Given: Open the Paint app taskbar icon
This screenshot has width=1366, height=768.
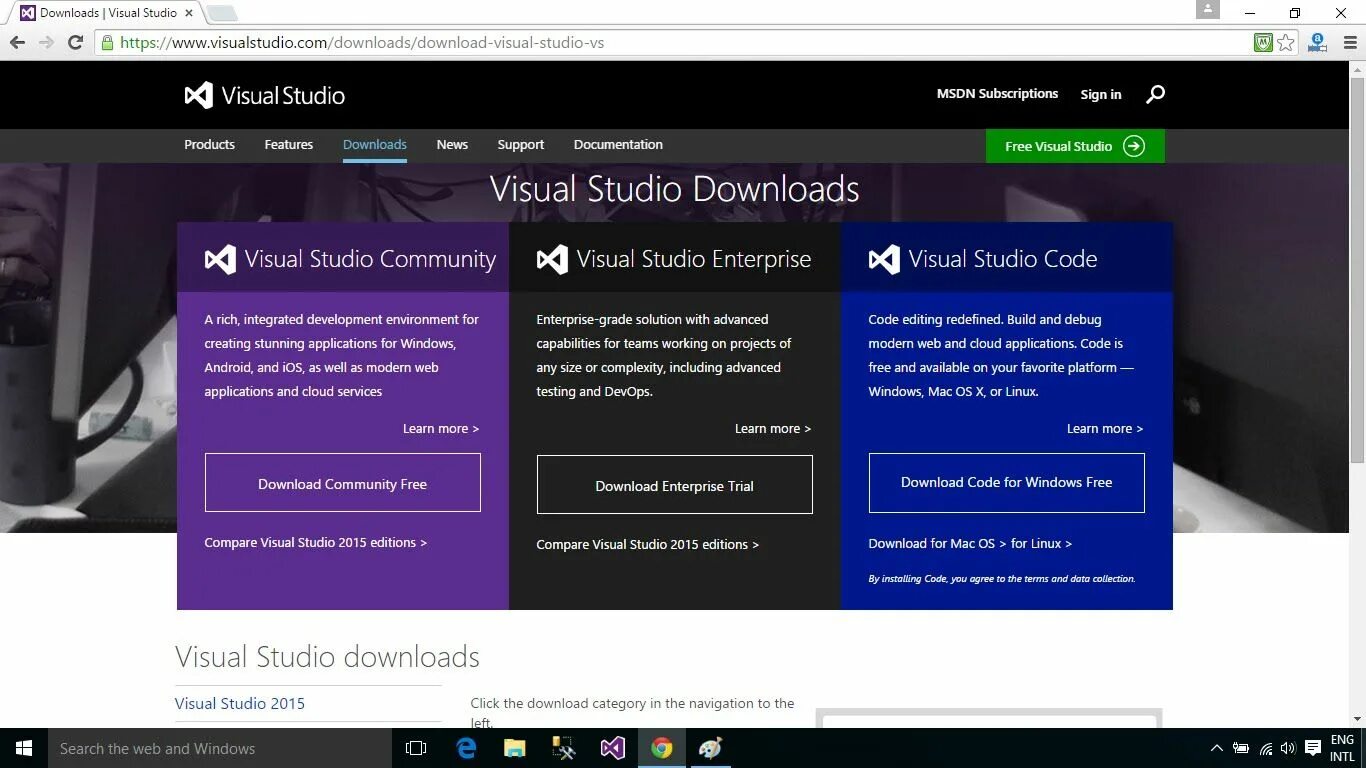Looking at the screenshot, I should coord(711,748).
